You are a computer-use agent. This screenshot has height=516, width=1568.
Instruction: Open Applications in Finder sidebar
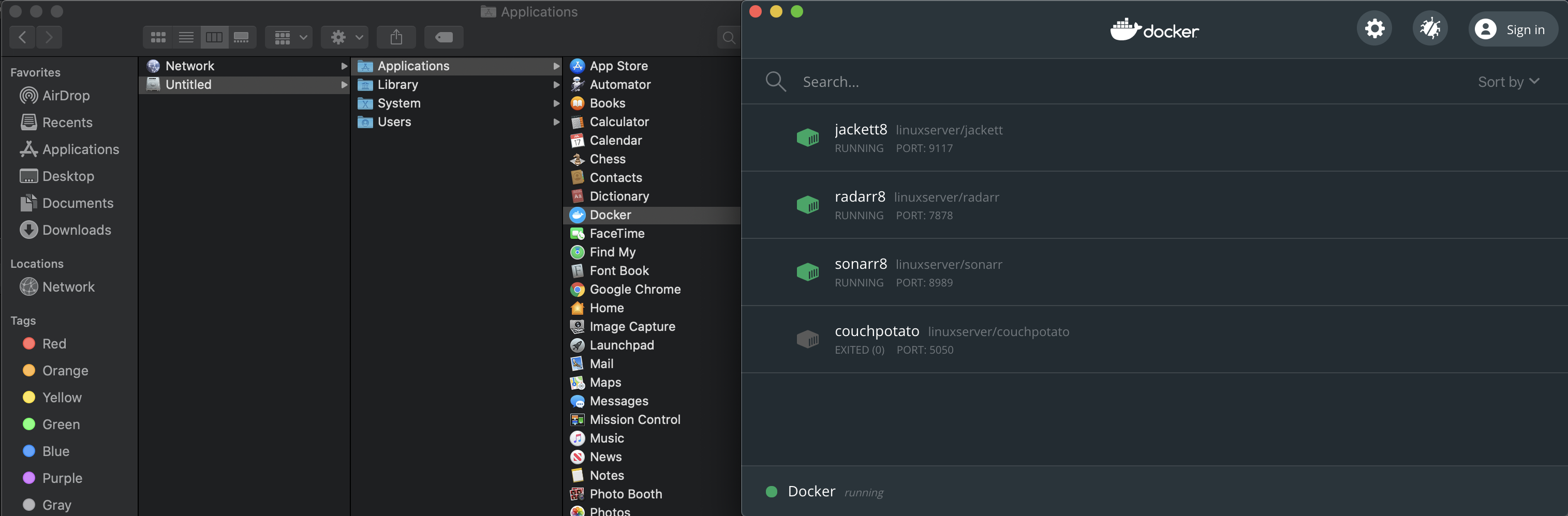69,149
